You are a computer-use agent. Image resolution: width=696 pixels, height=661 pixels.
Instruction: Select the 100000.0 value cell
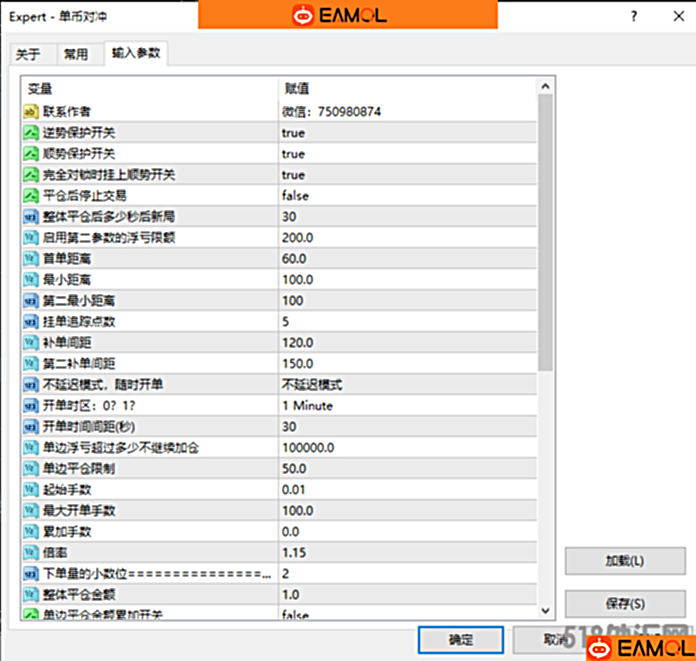pos(407,447)
